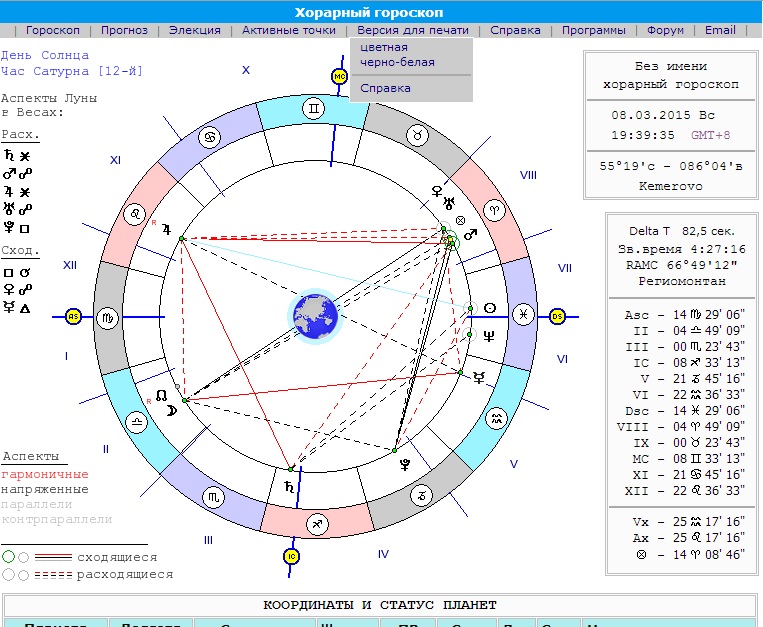Toggle the green circle beside сходящиеся
The width and height of the screenshot is (763, 627).
[9, 557]
